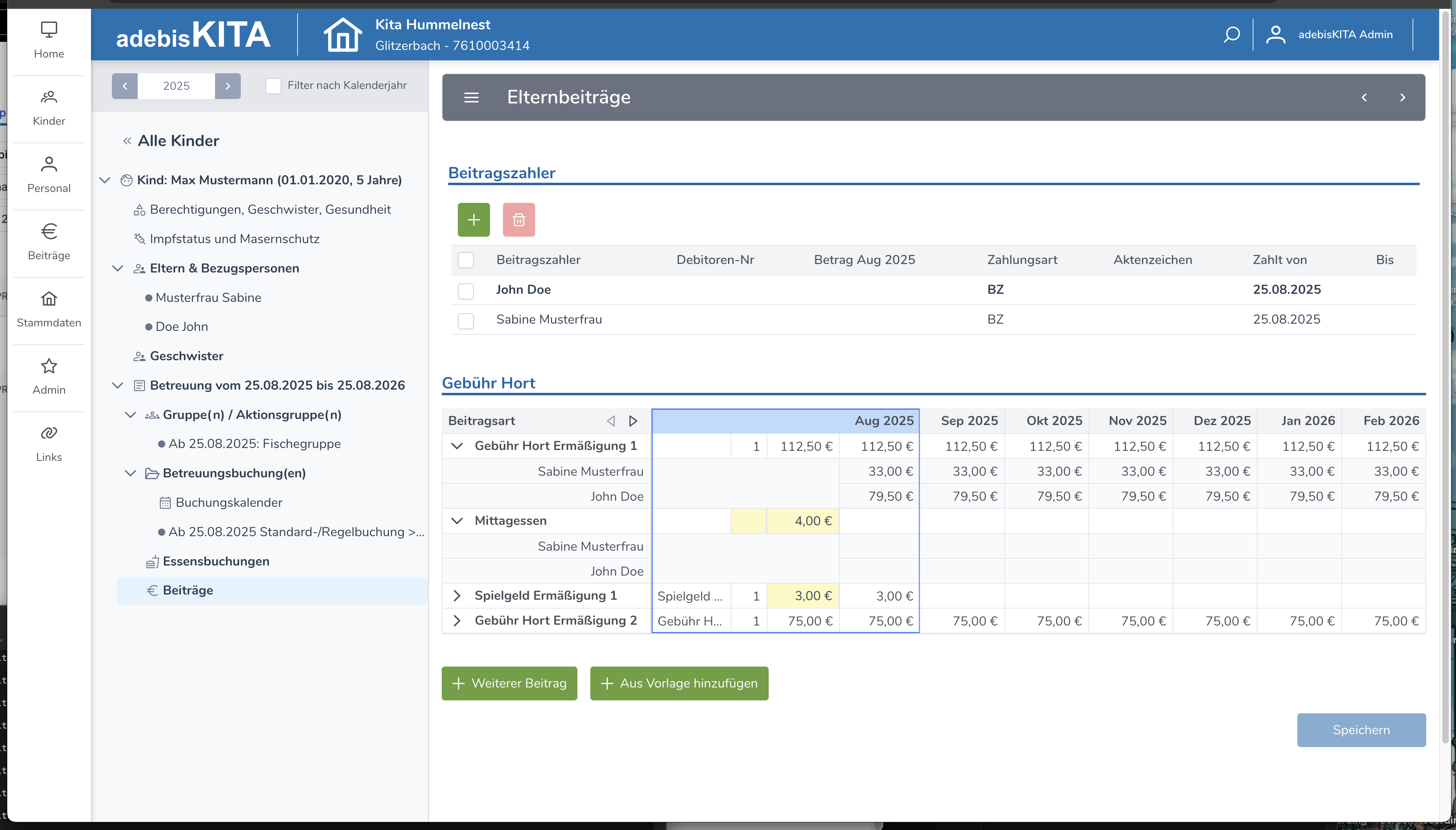Open Stammdaten house icon in sidebar
1456x830 pixels.
point(49,299)
